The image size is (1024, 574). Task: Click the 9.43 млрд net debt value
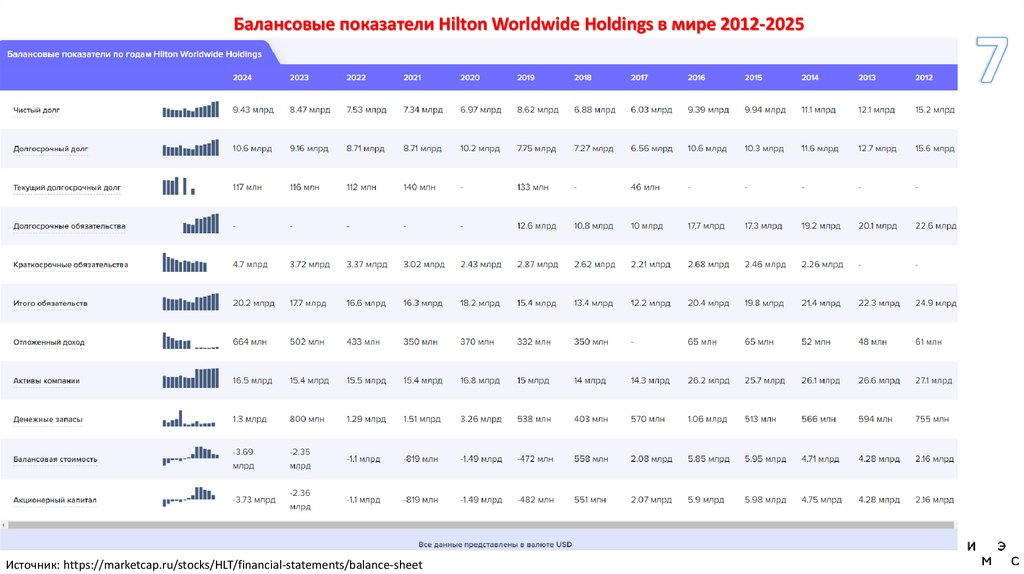pyautogui.click(x=253, y=110)
